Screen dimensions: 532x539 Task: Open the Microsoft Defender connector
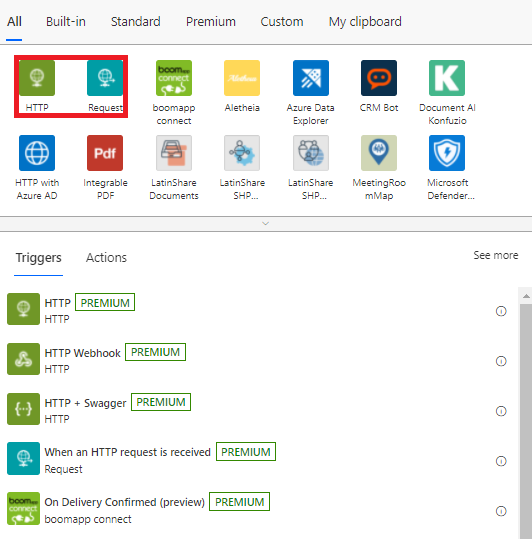(447, 153)
